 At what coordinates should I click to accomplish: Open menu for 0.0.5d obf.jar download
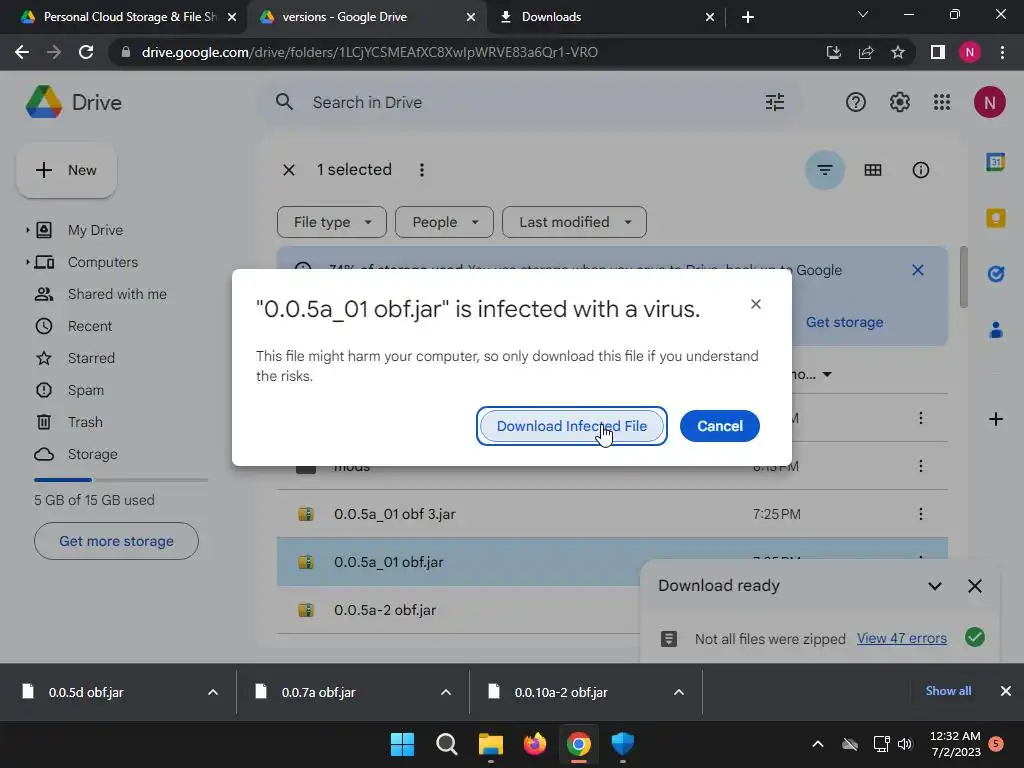[213, 692]
